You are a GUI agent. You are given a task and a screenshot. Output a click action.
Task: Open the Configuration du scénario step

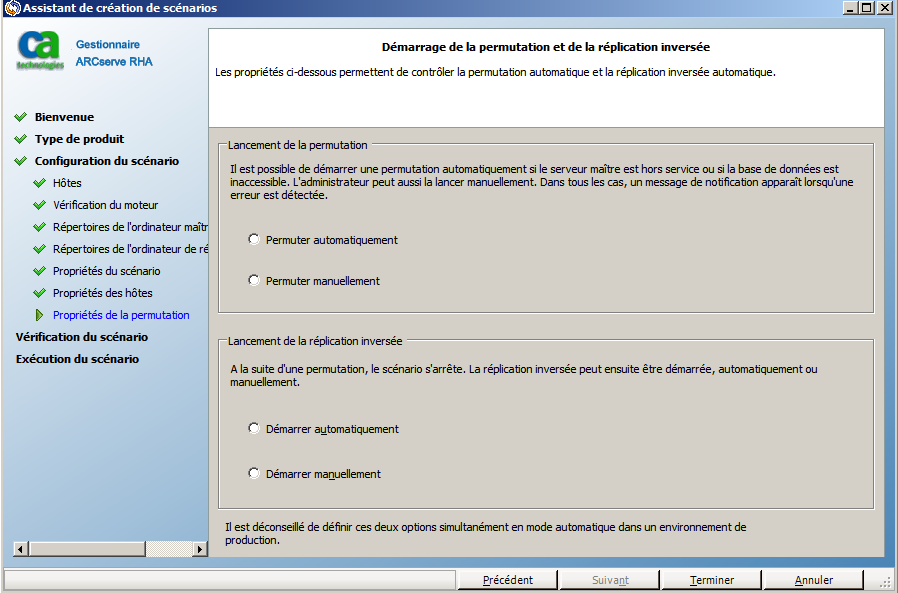[107, 161]
